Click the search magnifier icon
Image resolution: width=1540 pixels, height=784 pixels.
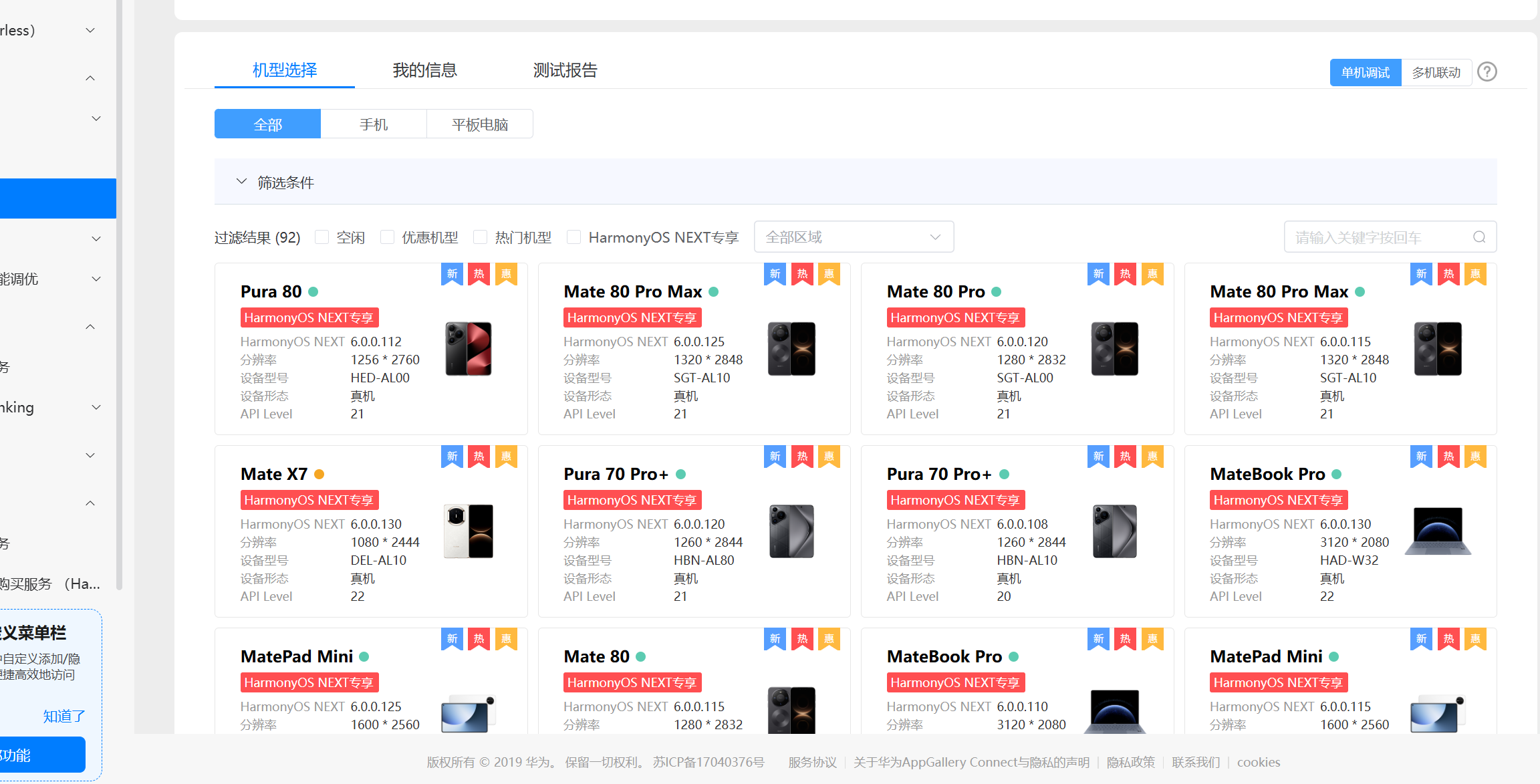[x=1479, y=237]
